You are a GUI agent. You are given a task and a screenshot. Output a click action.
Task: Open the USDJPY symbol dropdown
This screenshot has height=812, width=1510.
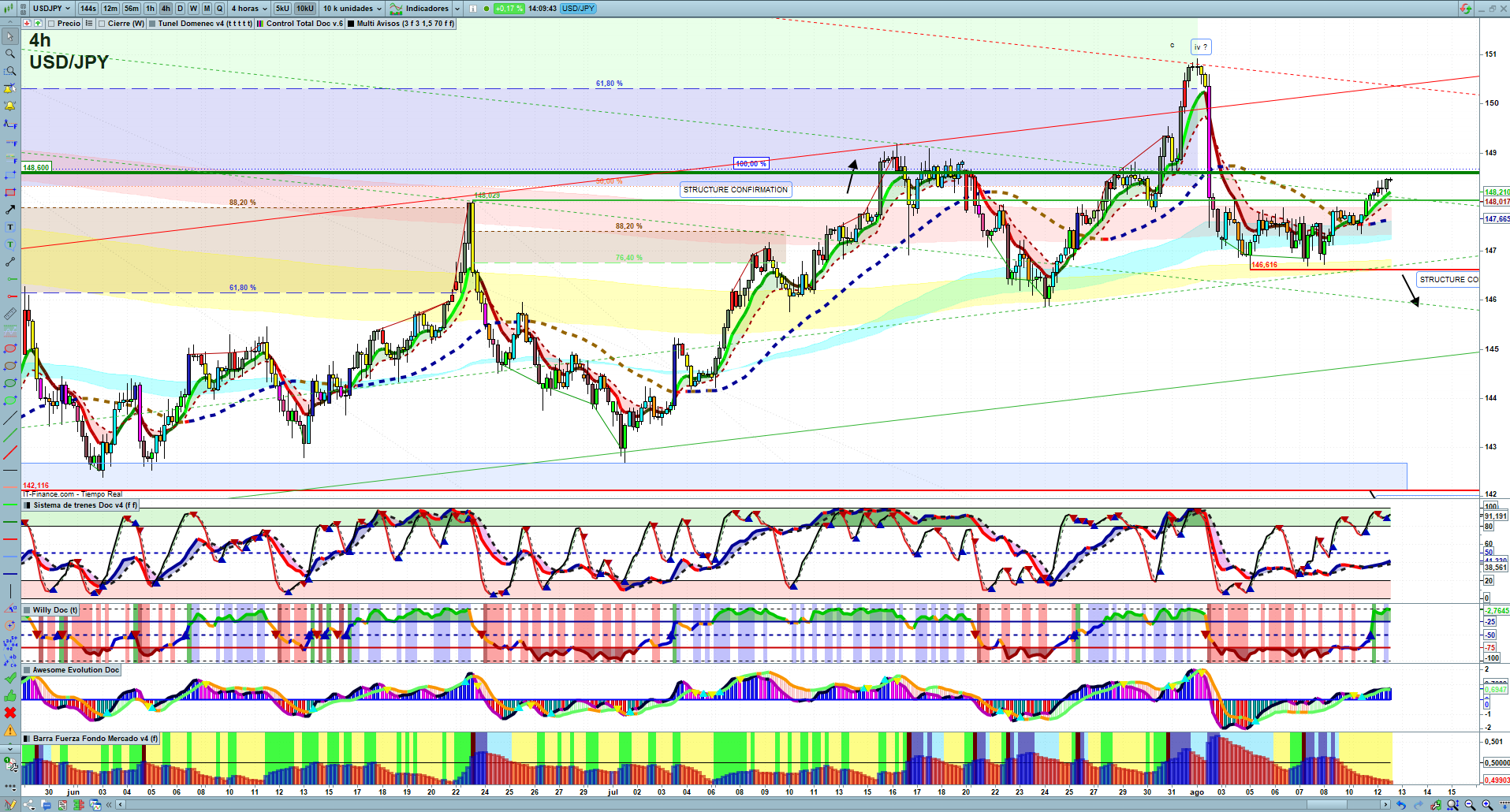[x=52, y=9]
